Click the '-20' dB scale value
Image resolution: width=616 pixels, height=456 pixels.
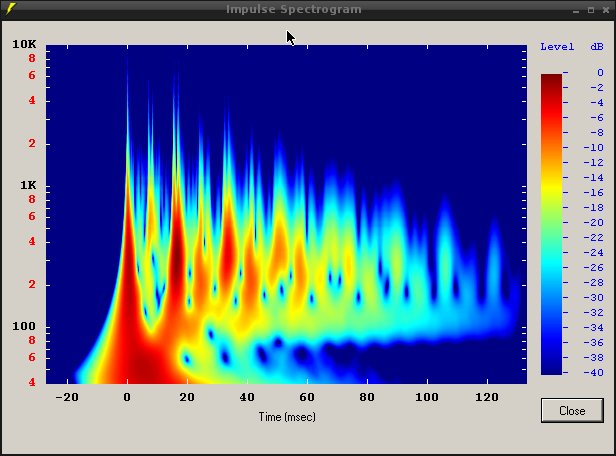(593, 223)
